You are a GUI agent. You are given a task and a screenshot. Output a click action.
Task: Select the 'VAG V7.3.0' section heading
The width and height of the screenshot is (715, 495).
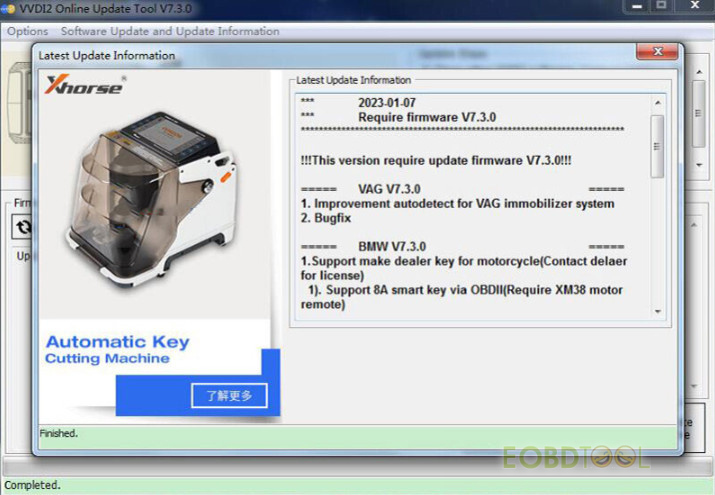pyautogui.click(x=389, y=189)
